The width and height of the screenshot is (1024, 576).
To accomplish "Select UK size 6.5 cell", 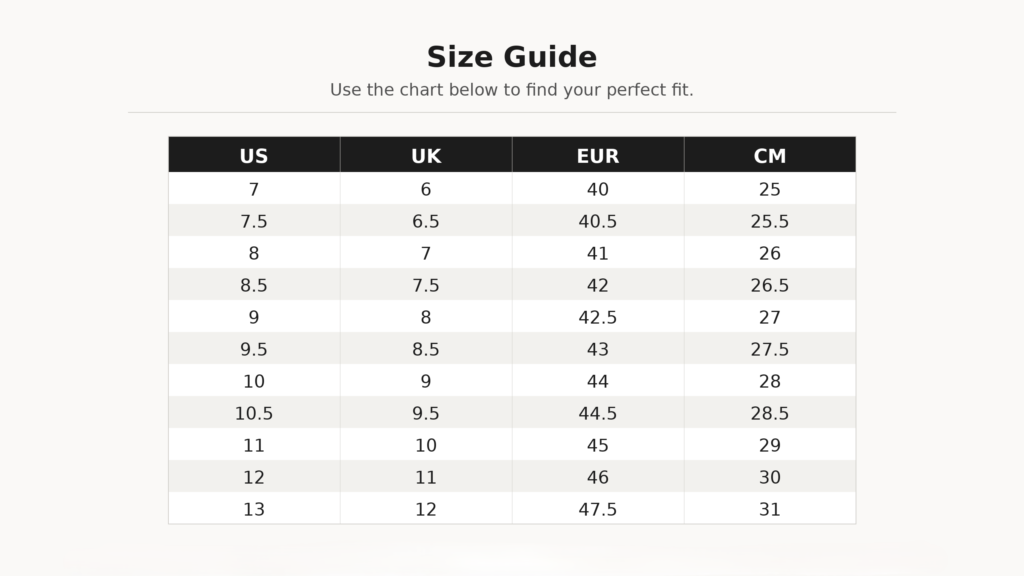I will (426, 221).
